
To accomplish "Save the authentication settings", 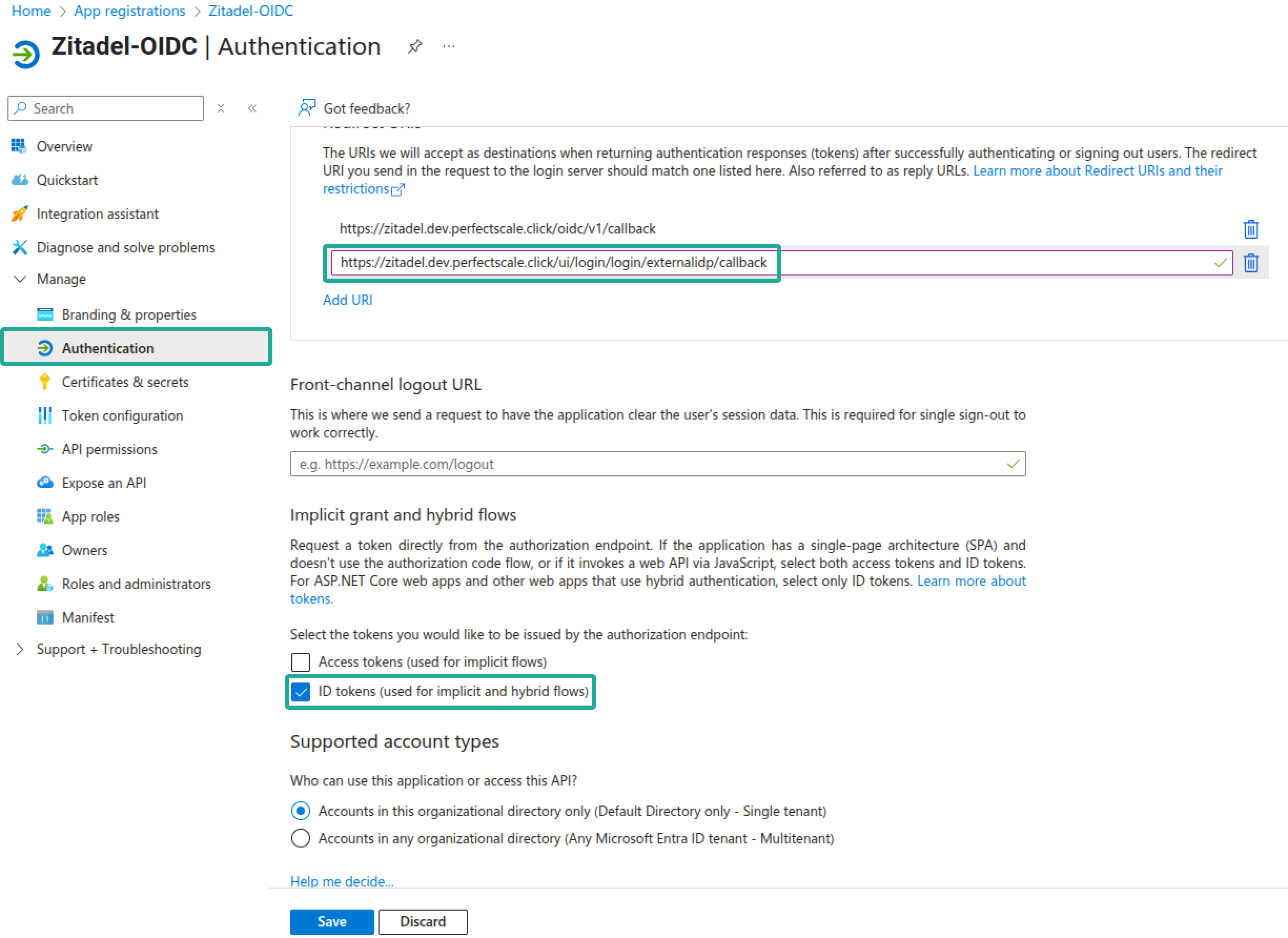I will tap(332, 922).
